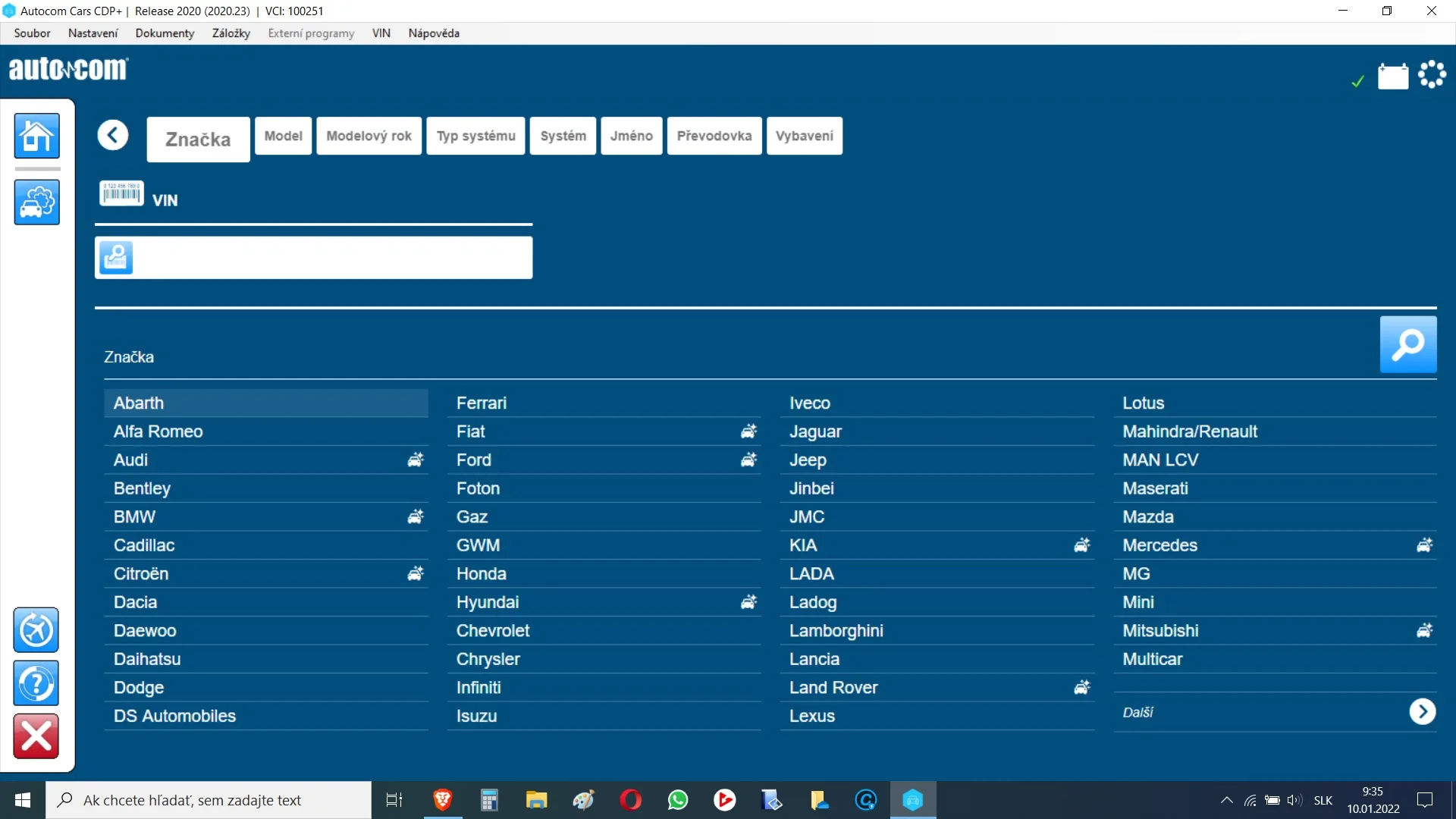Click the VIN barcode icon
This screenshot has height=819, width=1456.
point(121,194)
